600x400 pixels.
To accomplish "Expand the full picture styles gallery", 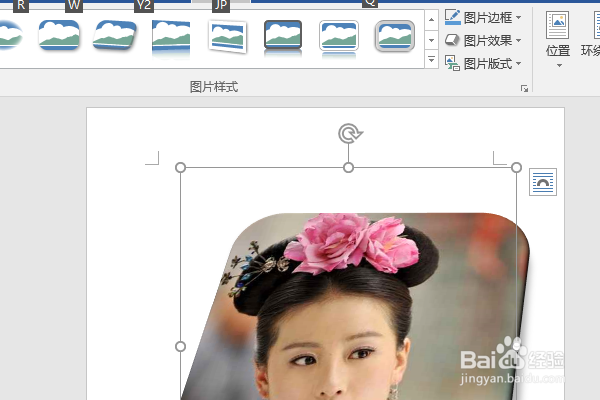I will click(x=431, y=60).
